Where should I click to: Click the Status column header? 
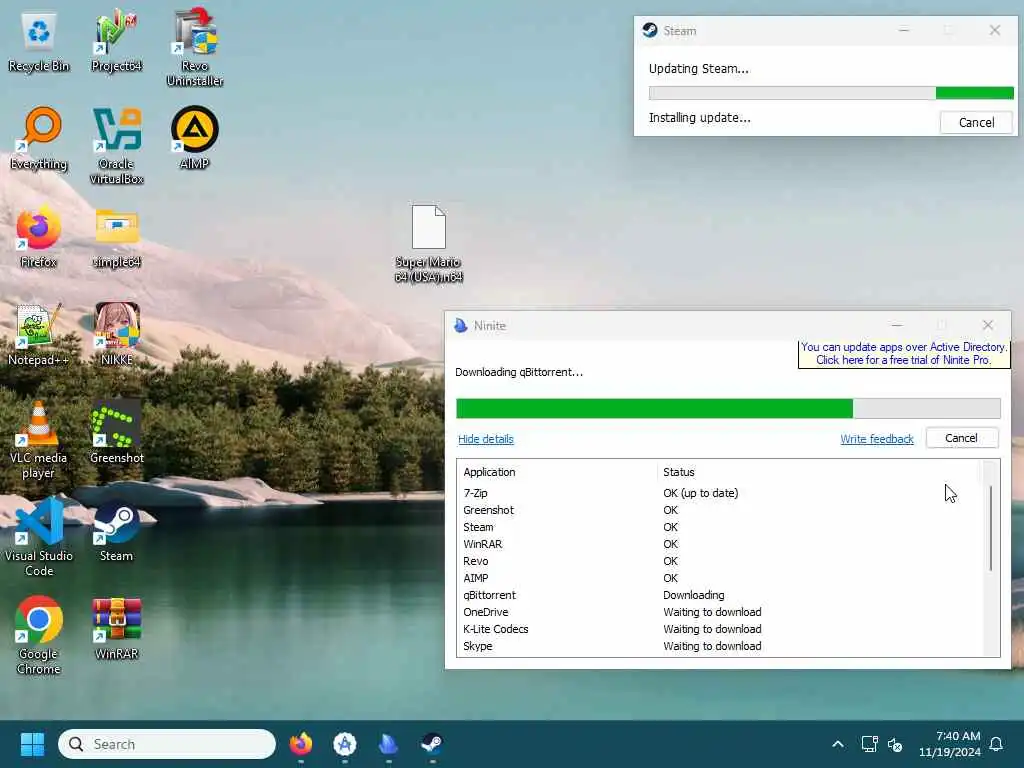pos(679,472)
